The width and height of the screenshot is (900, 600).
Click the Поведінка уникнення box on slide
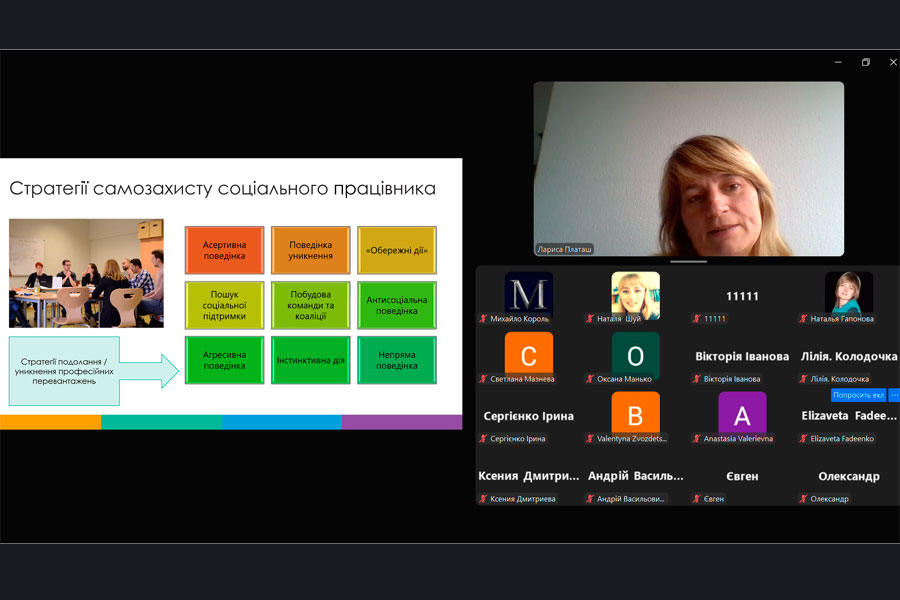tap(311, 250)
